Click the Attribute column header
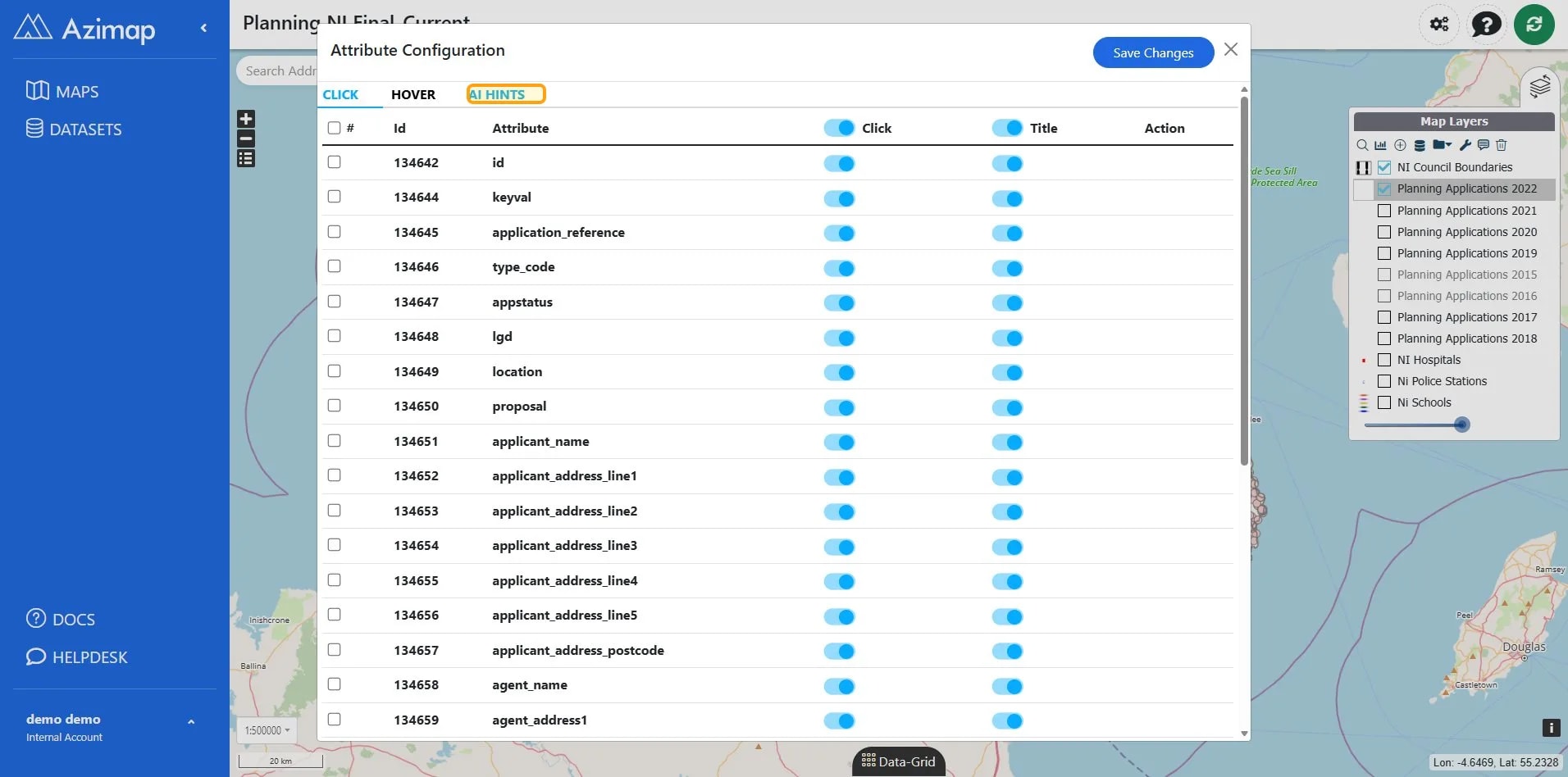The width and height of the screenshot is (1568, 777). coord(521,128)
